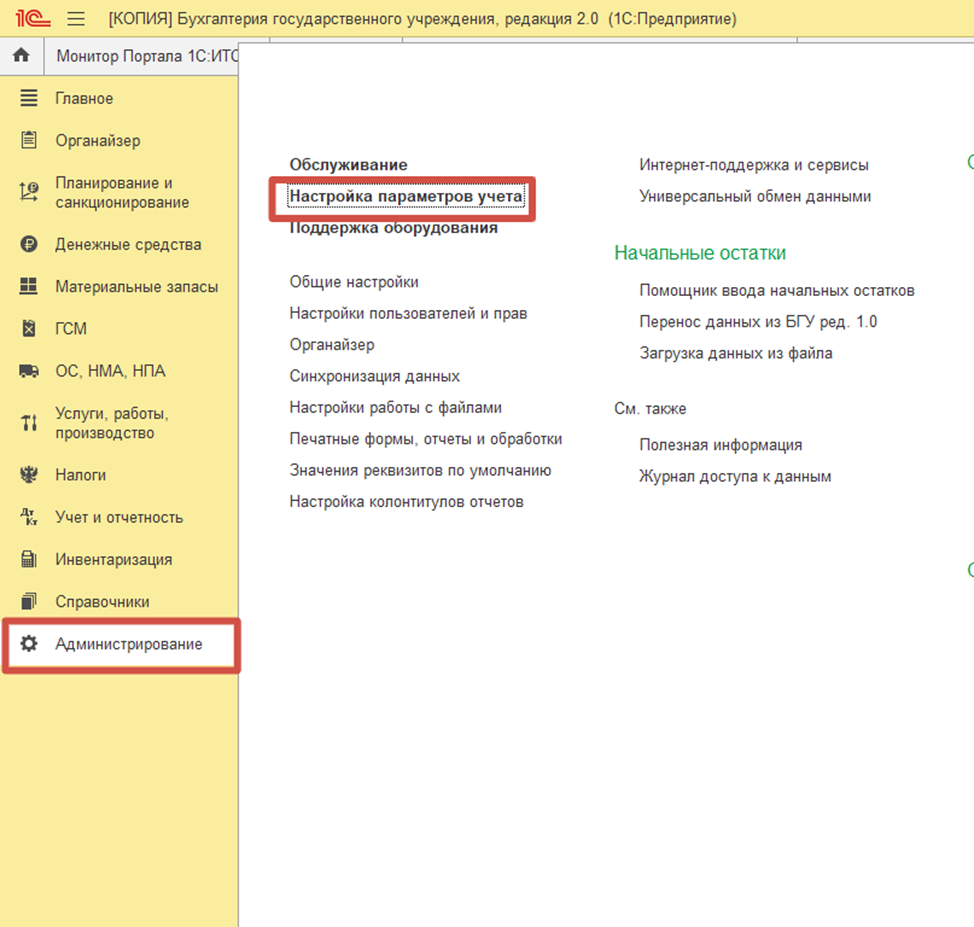Click the 1C logo icon

pyautogui.click(x=32, y=18)
